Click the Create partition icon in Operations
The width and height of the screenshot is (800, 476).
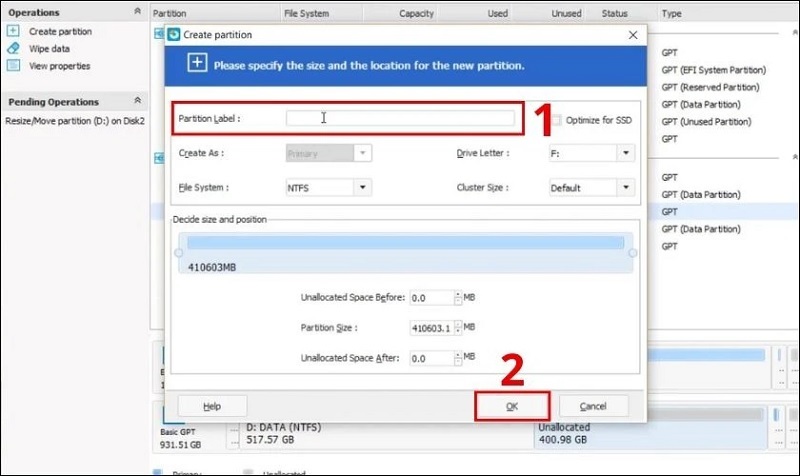13,32
